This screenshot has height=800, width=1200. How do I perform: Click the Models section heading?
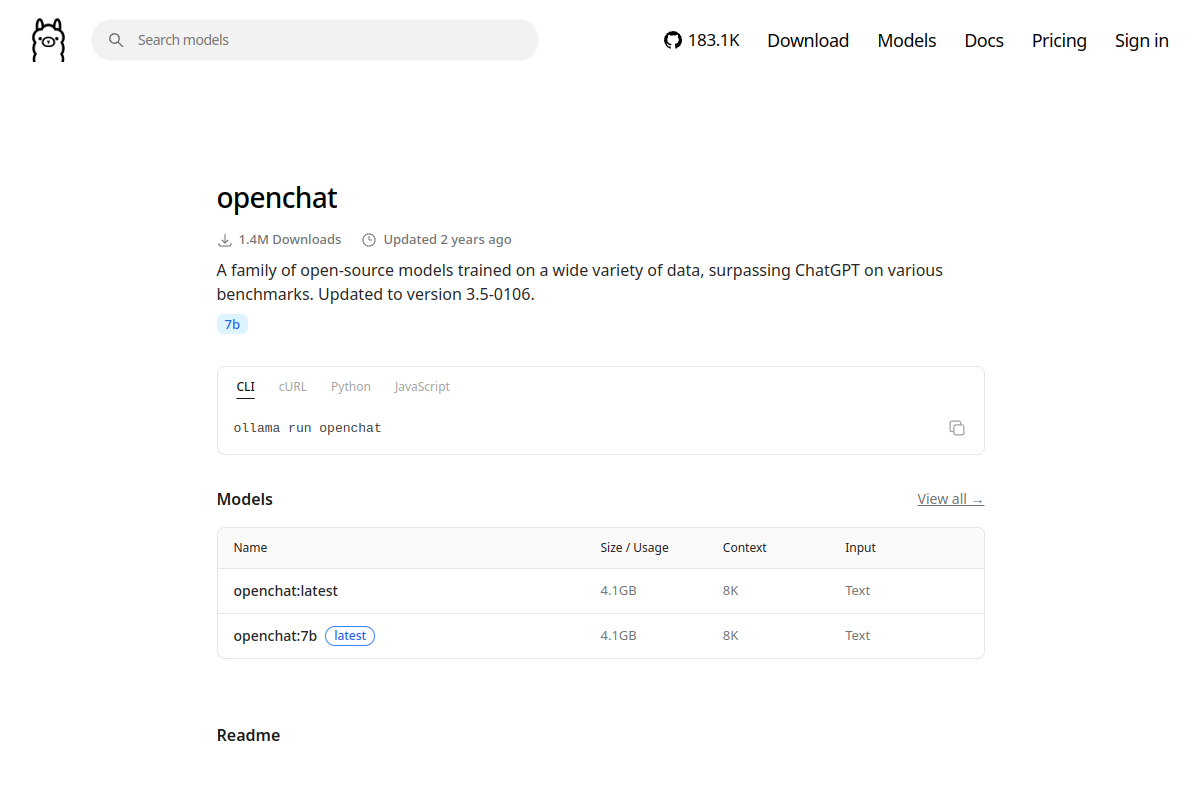tap(245, 499)
